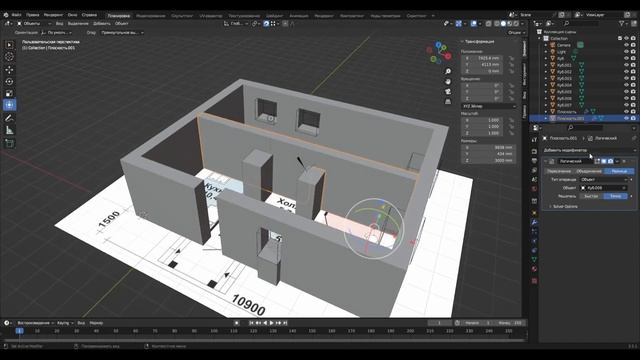Click the viewport navigation axis gizmo
Screen dimensions: 640x360
pyautogui.click(x=439, y=52)
